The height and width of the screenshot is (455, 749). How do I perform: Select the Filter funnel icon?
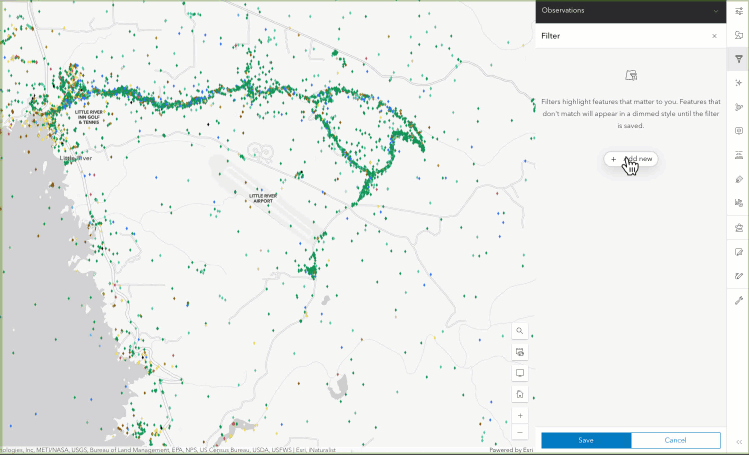[738, 59]
